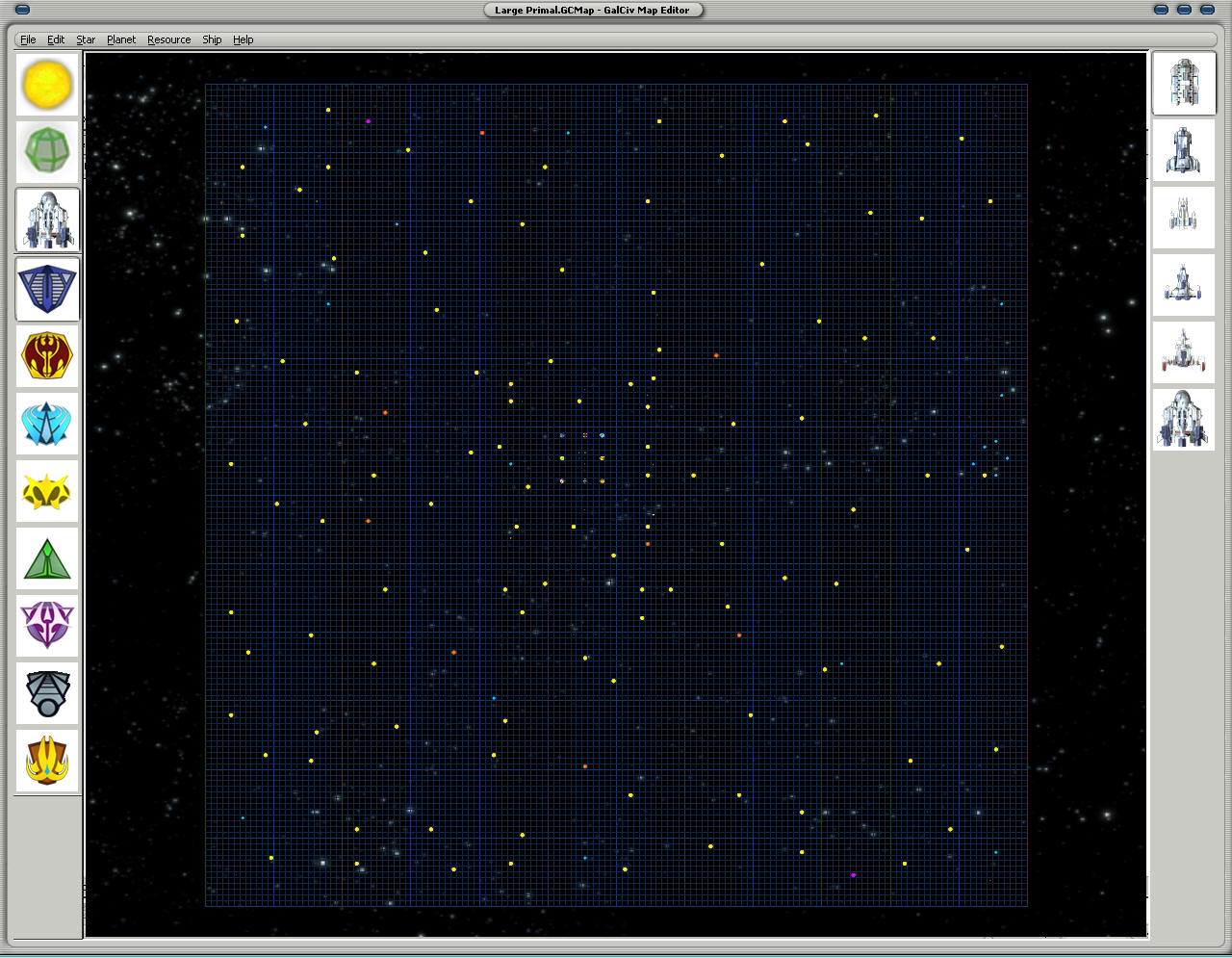Pick the boxy blue-striped ship thumbnail
The width and height of the screenshot is (1232, 958).
coord(1184,84)
